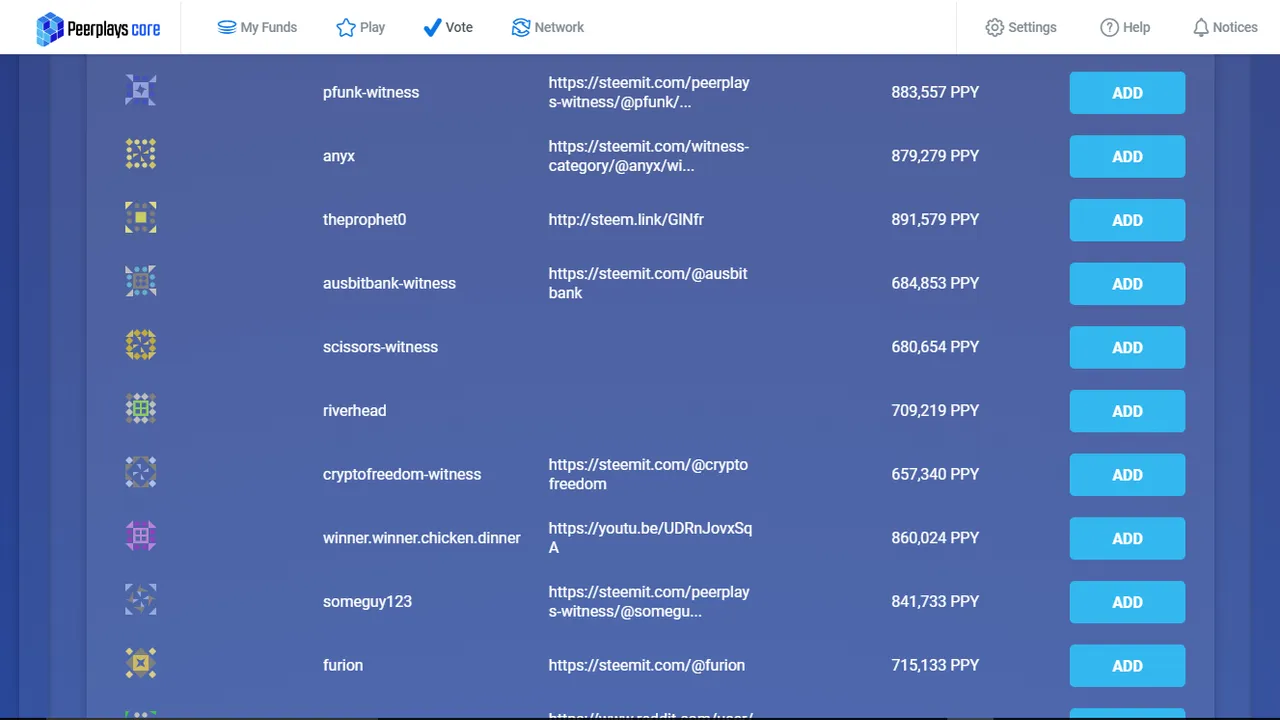
Task: Add someguy123 to votes
Action: click(1127, 602)
